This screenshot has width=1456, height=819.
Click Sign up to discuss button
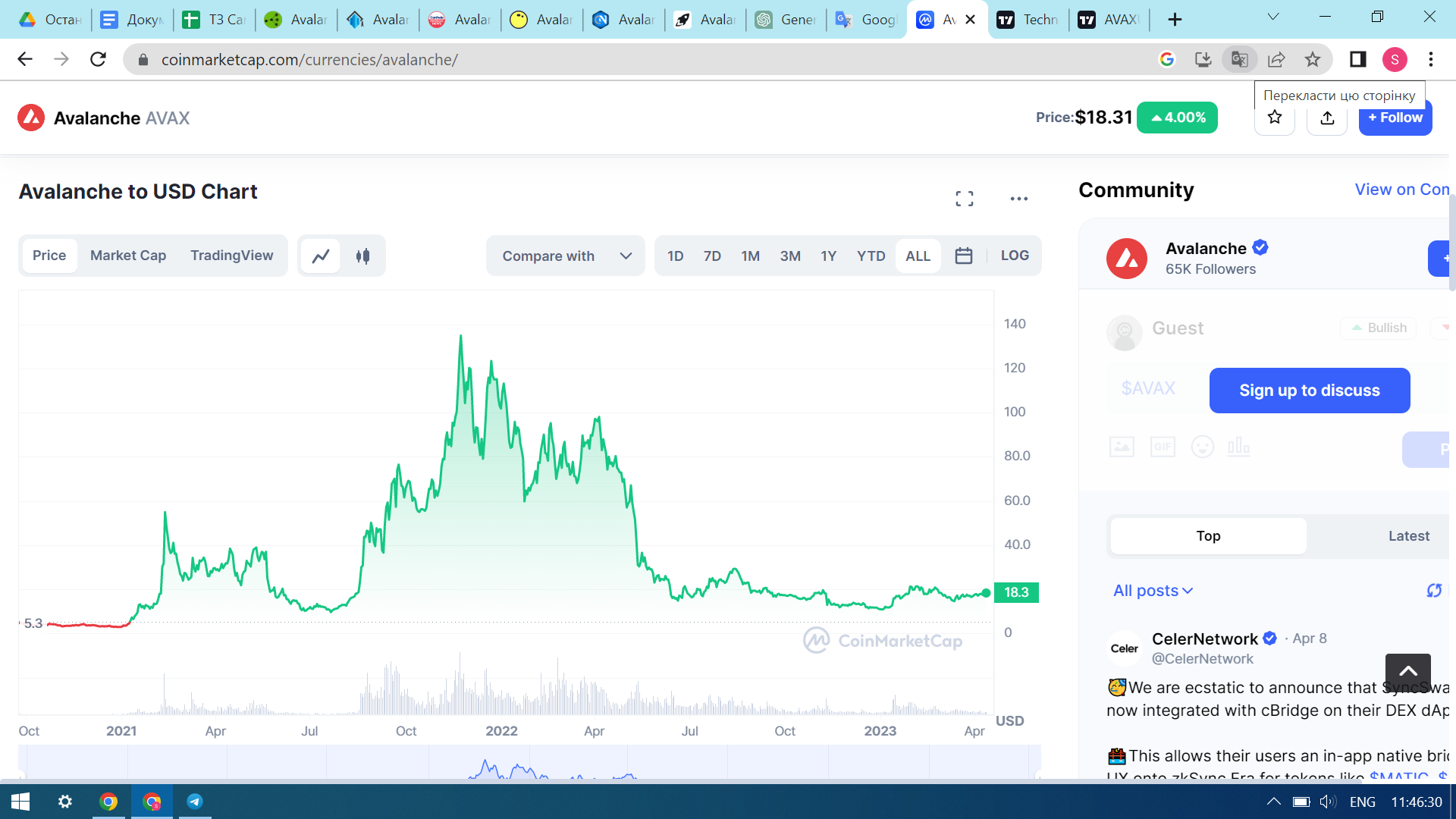(x=1310, y=391)
